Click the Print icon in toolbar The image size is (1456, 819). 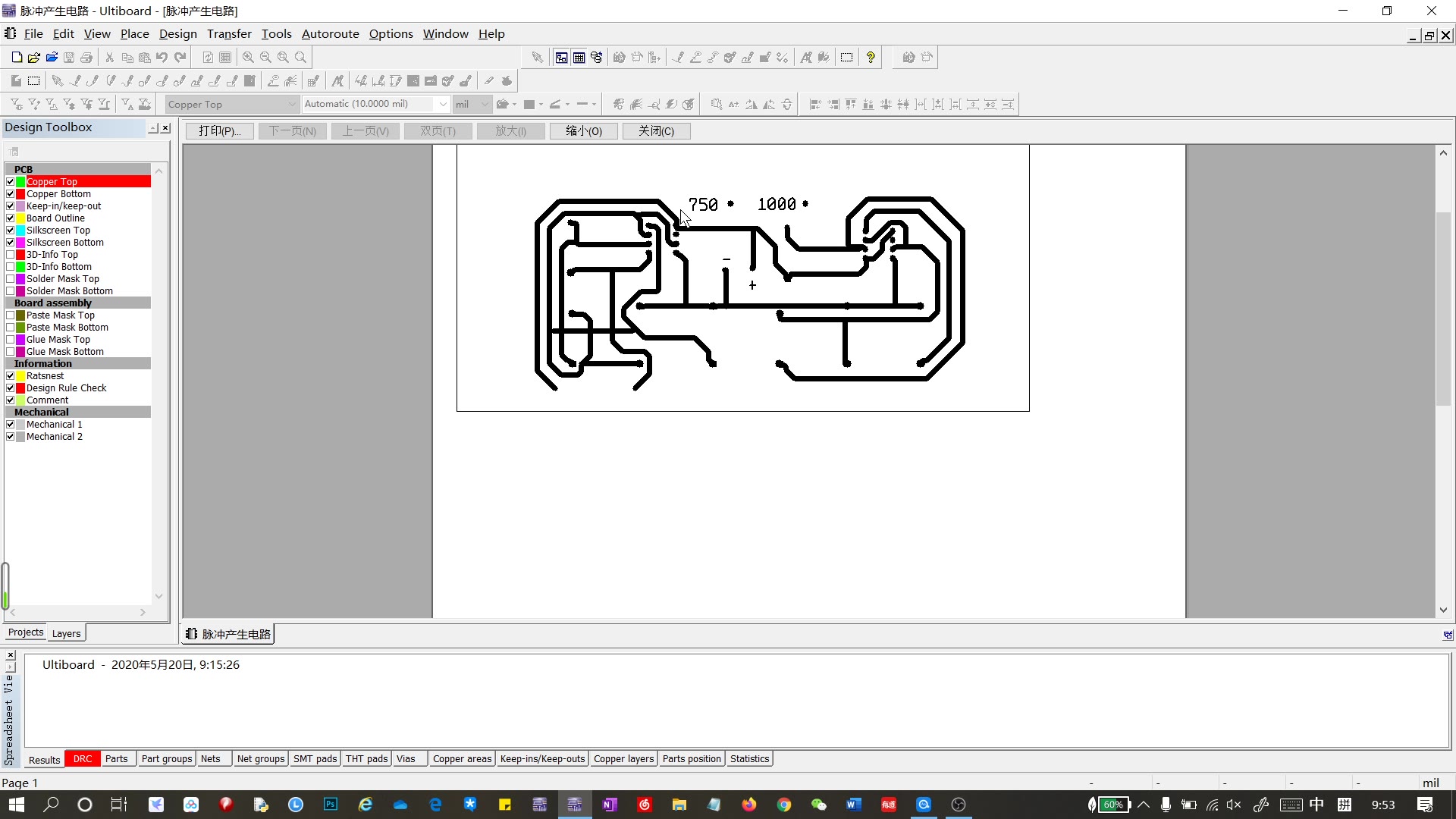tap(86, 57)
